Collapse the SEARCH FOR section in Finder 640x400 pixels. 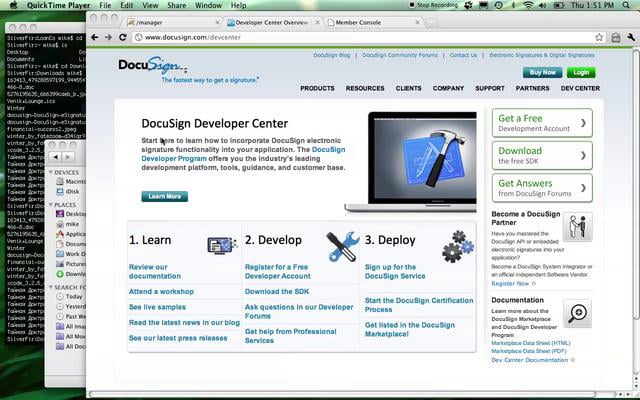pyautogui.click(x=51, y=287)
